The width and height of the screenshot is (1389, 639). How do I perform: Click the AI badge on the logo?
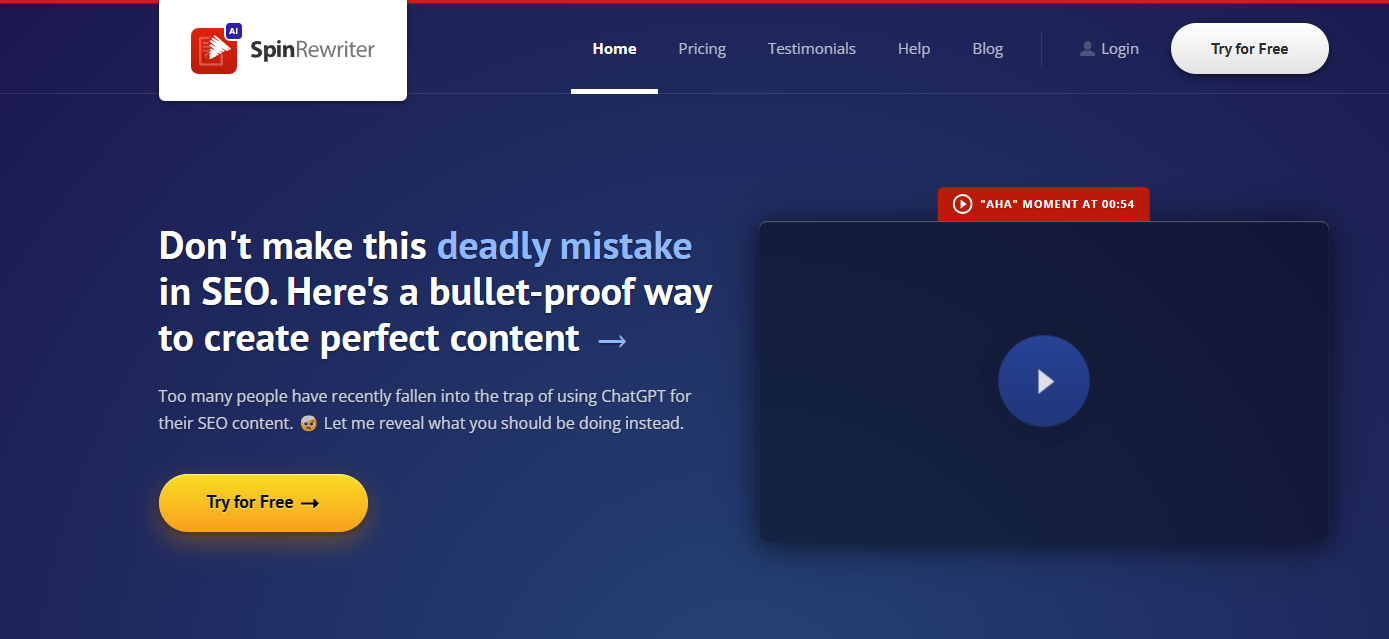[234, 31]
